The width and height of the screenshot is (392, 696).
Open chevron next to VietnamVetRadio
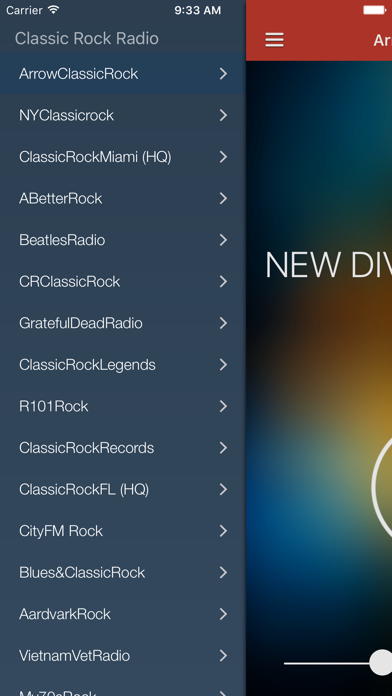223,656
